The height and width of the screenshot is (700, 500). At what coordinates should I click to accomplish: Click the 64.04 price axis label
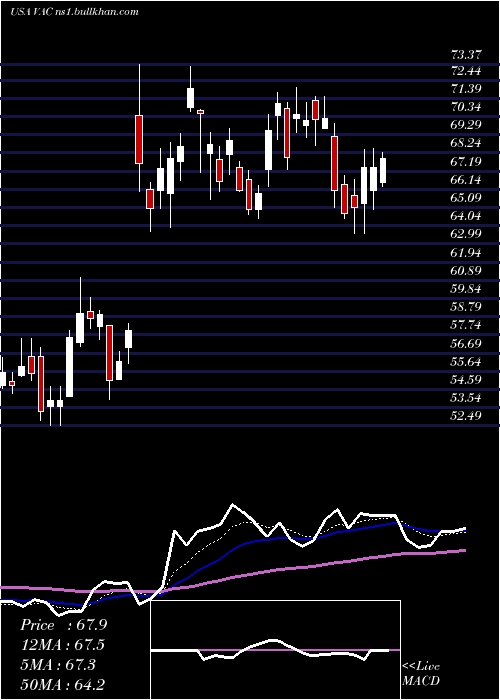pyautogui.click(x=466, y=217)
